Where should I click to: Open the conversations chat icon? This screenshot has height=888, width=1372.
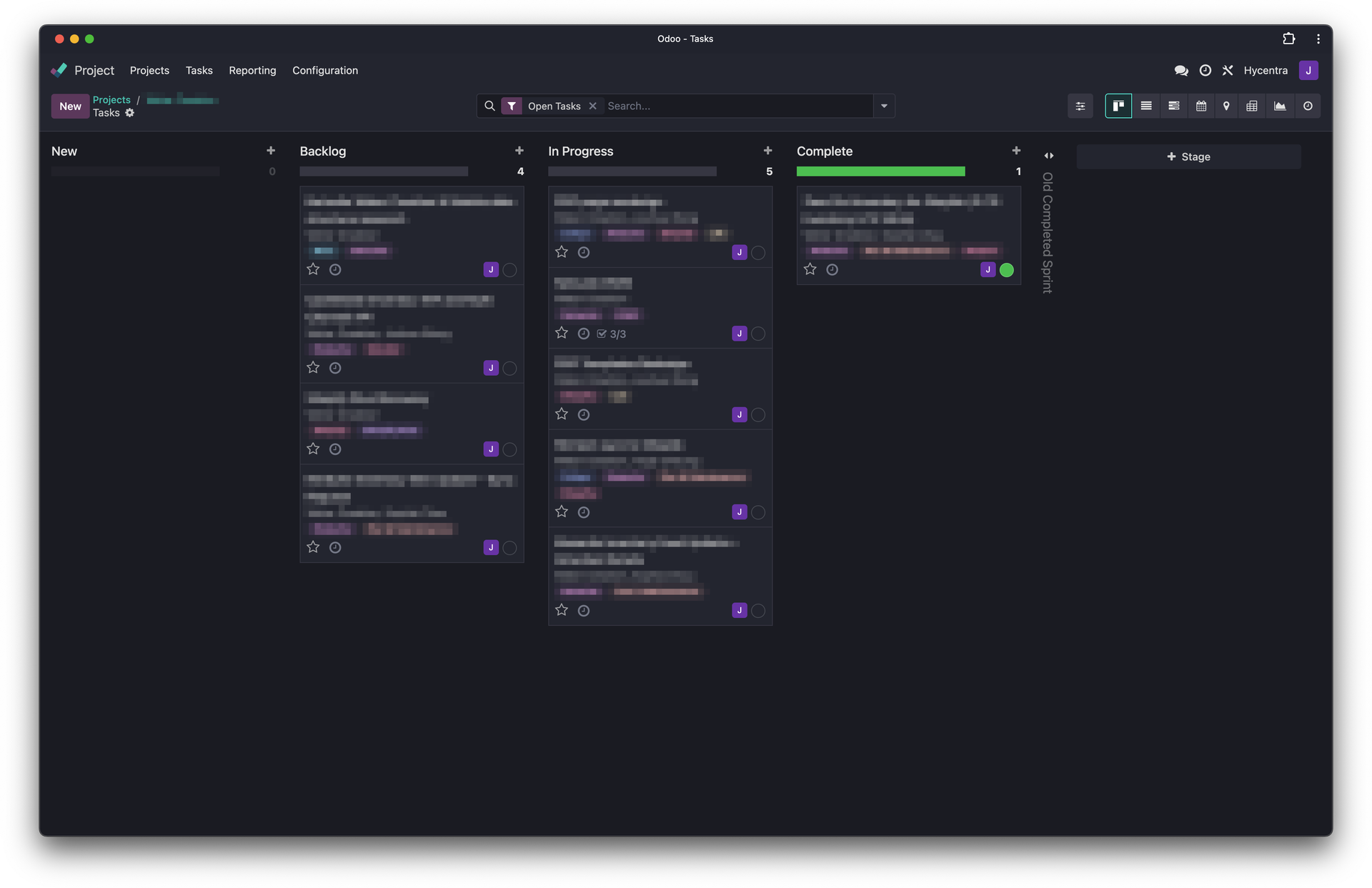pyautogui.click(x=1181, y=70)
